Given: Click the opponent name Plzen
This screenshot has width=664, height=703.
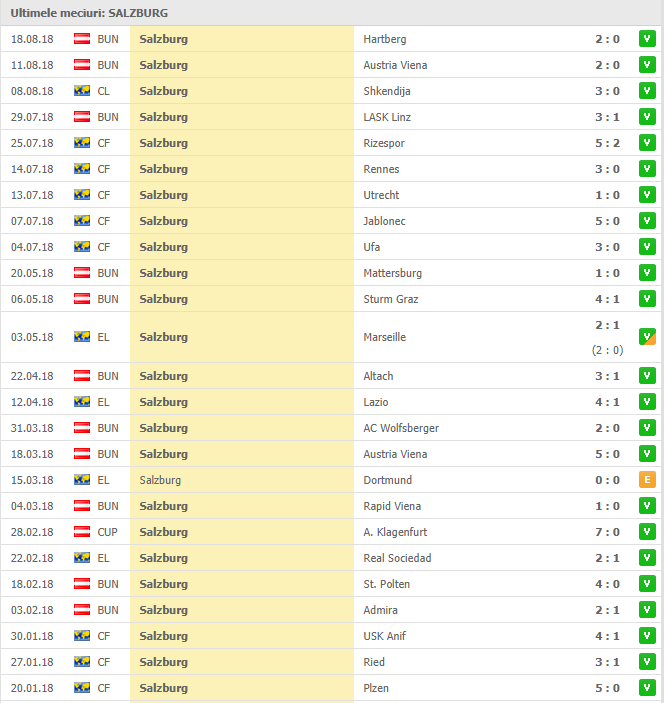Looking at the screenshot, I should pyautogui.click(x=376, y=688).
